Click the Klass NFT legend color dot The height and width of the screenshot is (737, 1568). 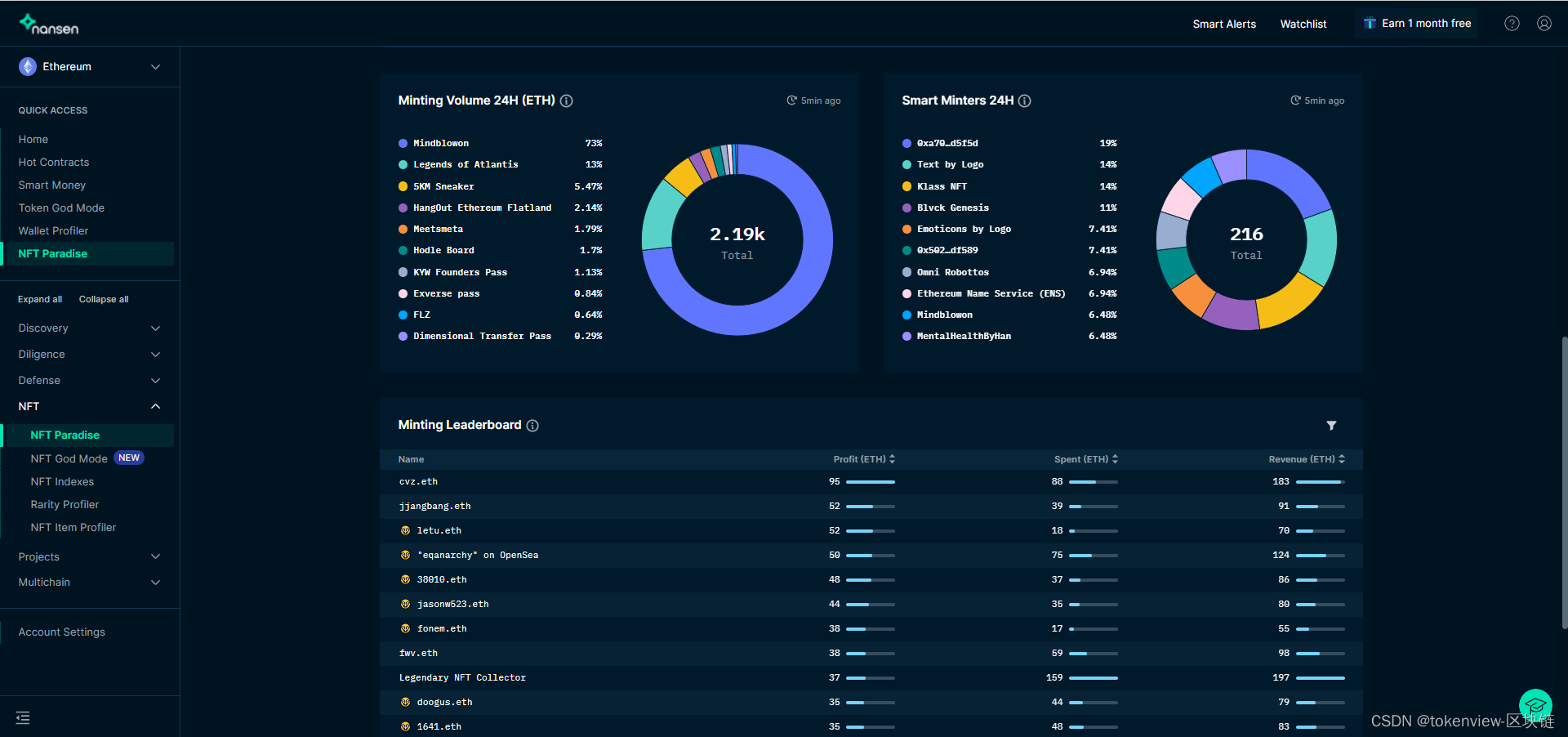pyautogui.click(x=906, y=186)
